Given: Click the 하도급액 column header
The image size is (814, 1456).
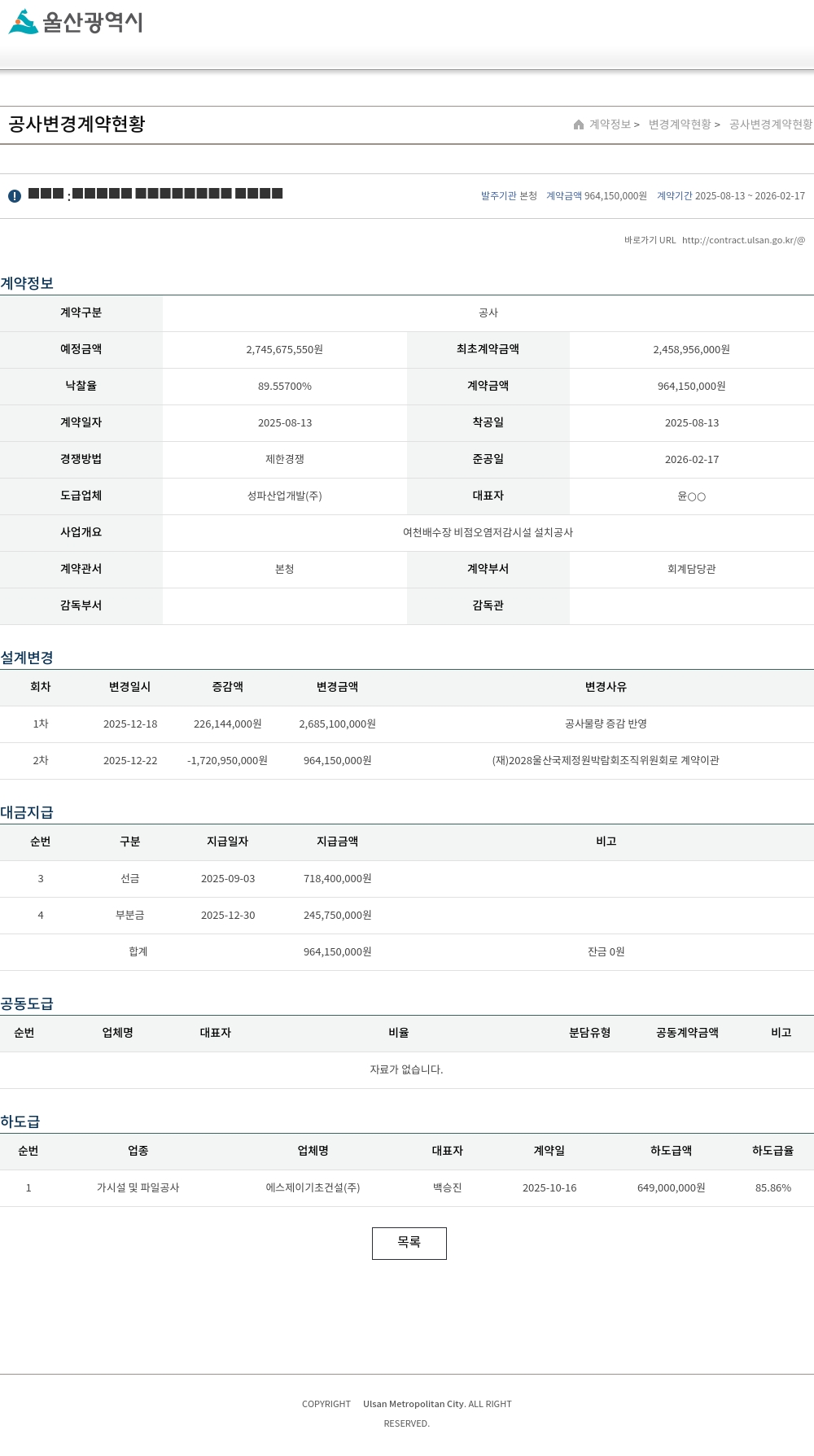Looking at the screenshot, I should [x=672, y=1151].
